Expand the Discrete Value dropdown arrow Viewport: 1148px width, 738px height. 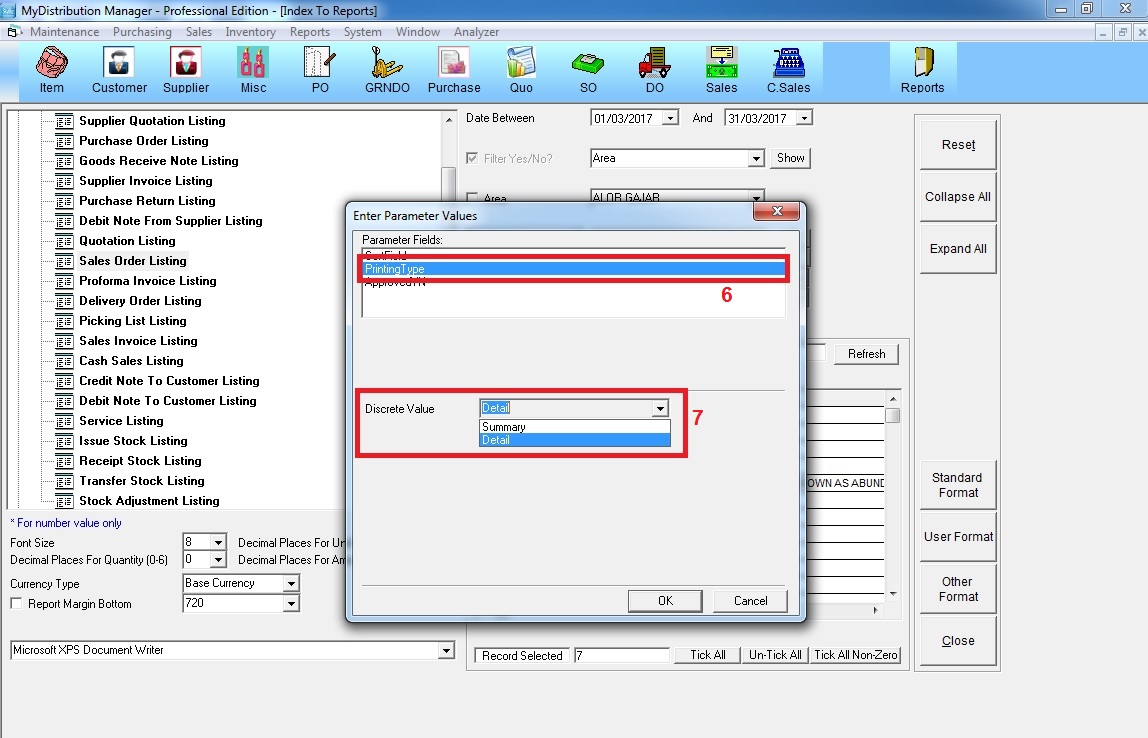click(x=660, y=408)
